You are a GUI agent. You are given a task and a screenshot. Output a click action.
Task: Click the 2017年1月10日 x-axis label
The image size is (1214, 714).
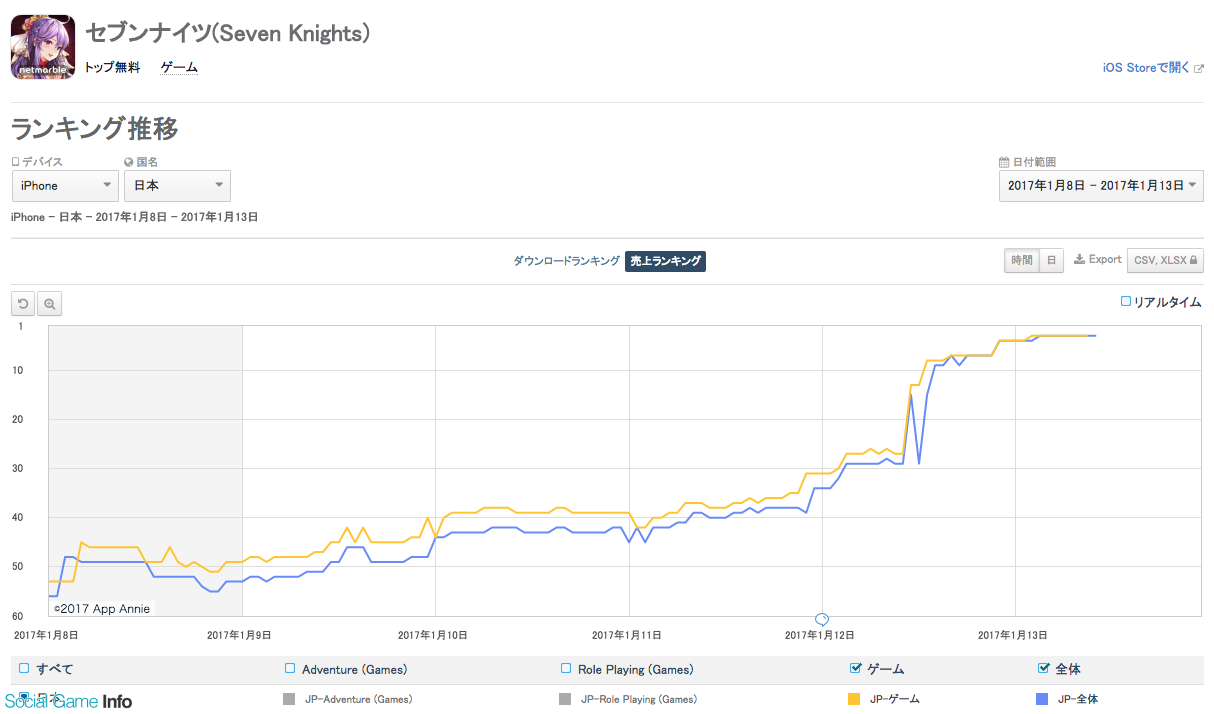point(433,634)
